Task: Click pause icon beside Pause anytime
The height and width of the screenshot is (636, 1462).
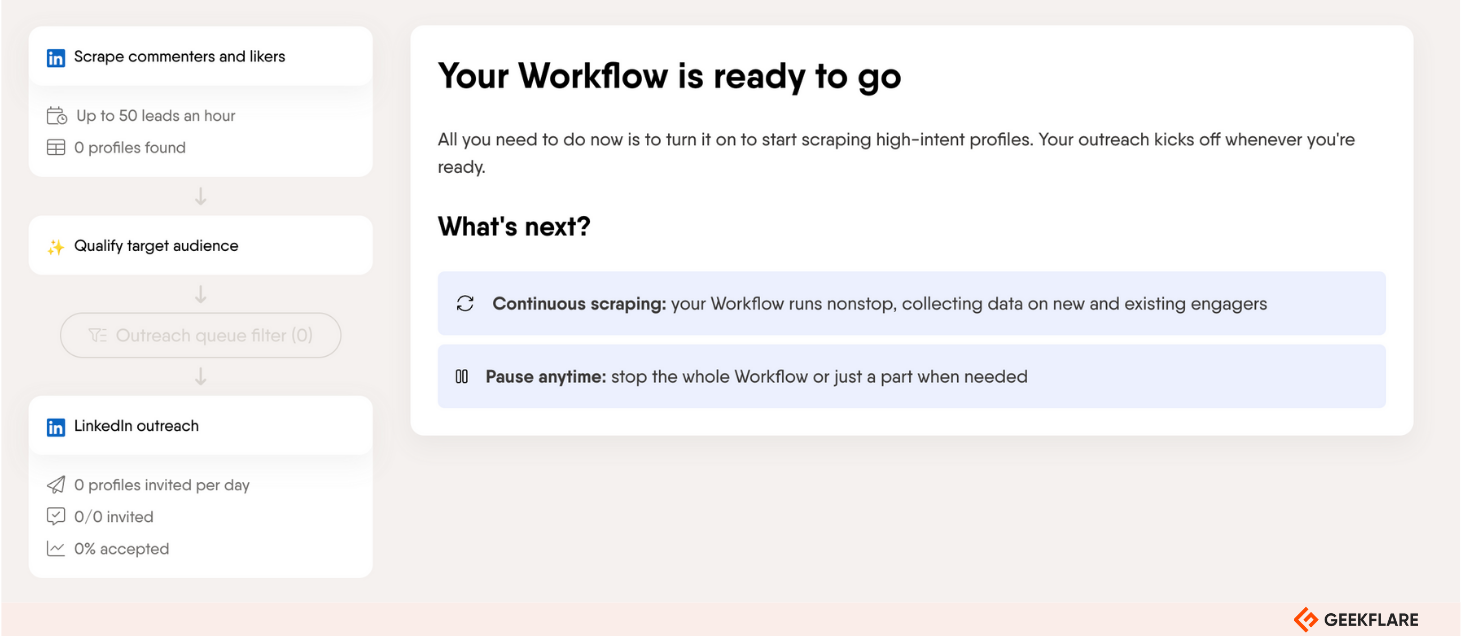Action: (x=462, y=377)
